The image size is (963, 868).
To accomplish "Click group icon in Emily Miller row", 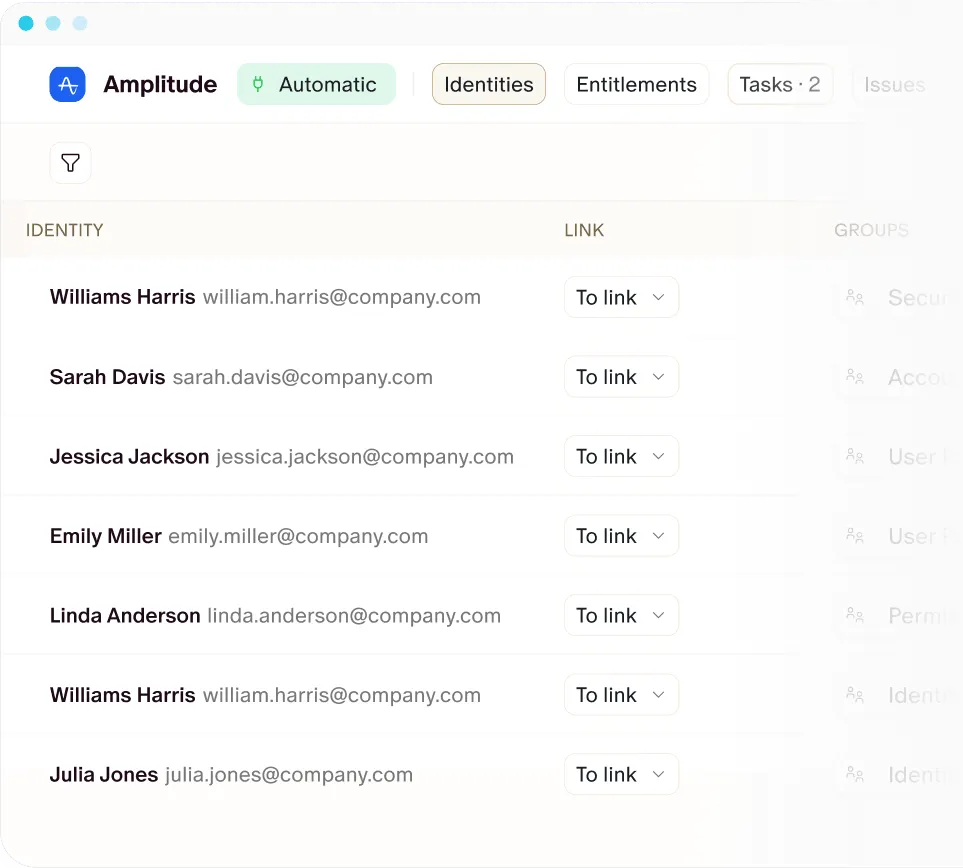I will (x=854, y=536).
